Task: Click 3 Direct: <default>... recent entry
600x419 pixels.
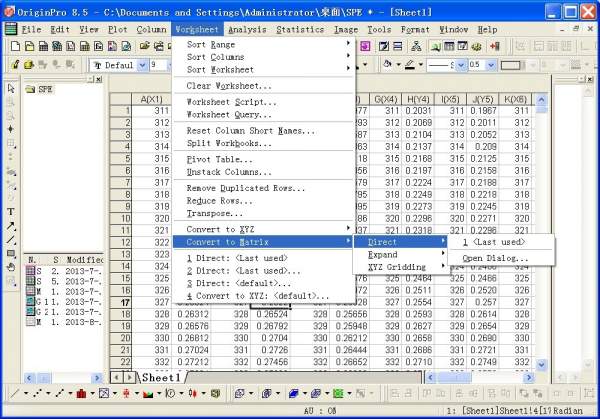Action: pyautogui.click(x=264, y=283)
